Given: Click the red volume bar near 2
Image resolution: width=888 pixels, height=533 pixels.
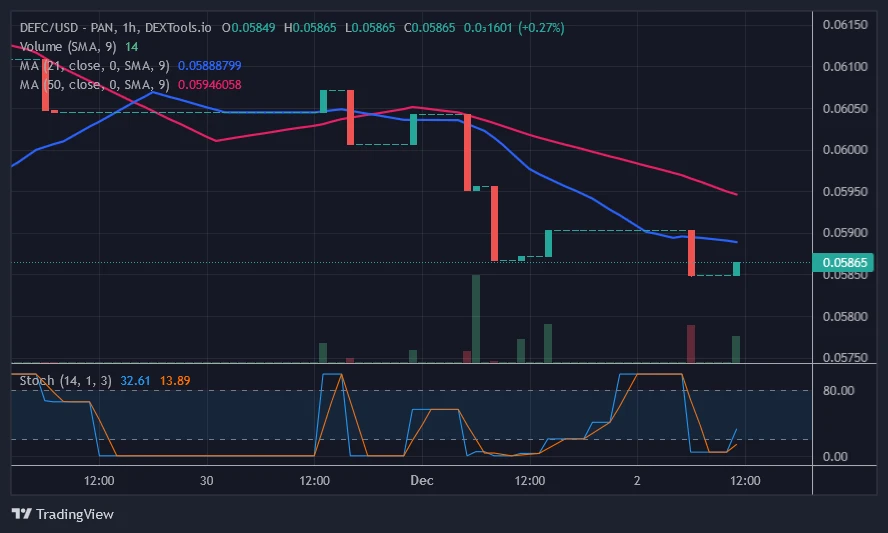Looking at the screenshot, I should pyautogui.click(x=691, y=343).
